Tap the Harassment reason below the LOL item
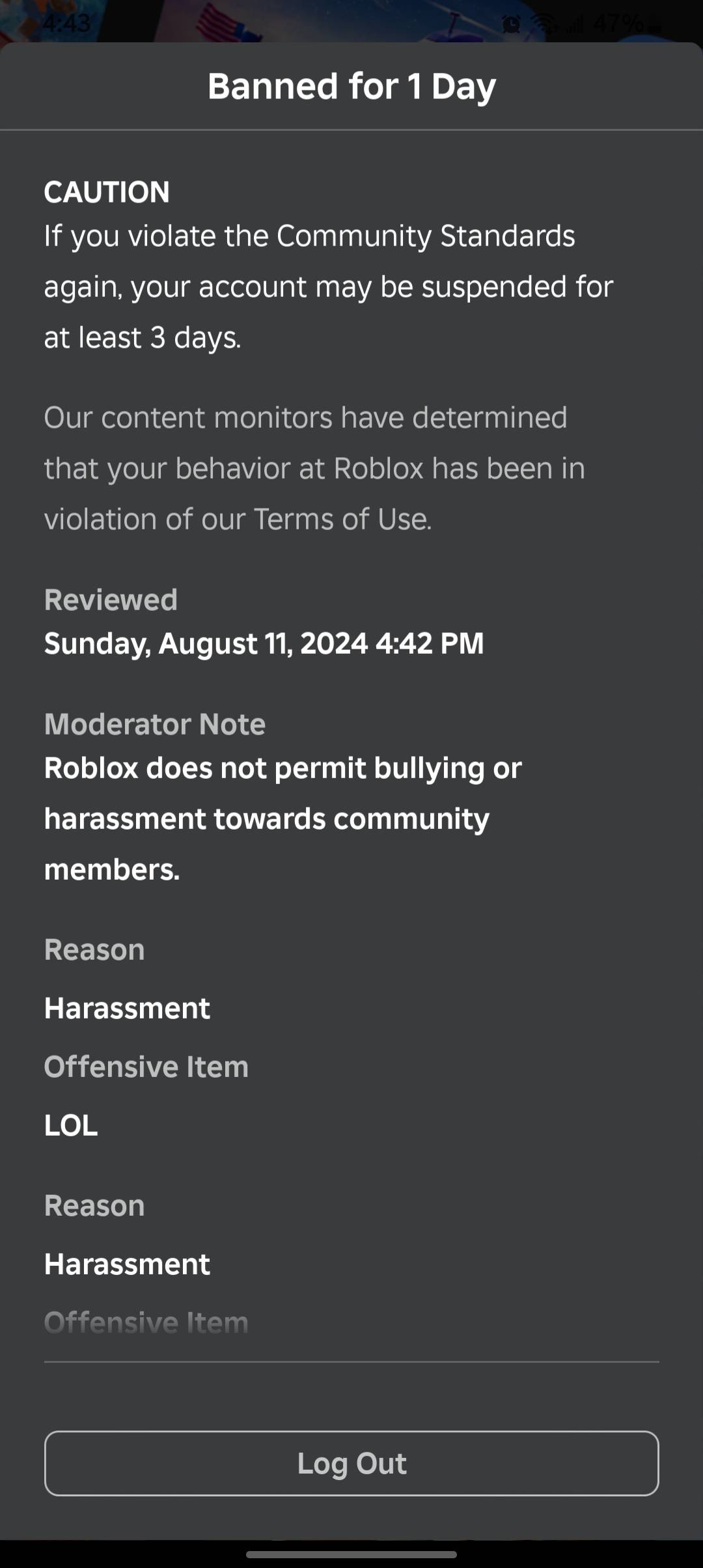Viewport: 703px width, 1568px height. click(127, 1264)
